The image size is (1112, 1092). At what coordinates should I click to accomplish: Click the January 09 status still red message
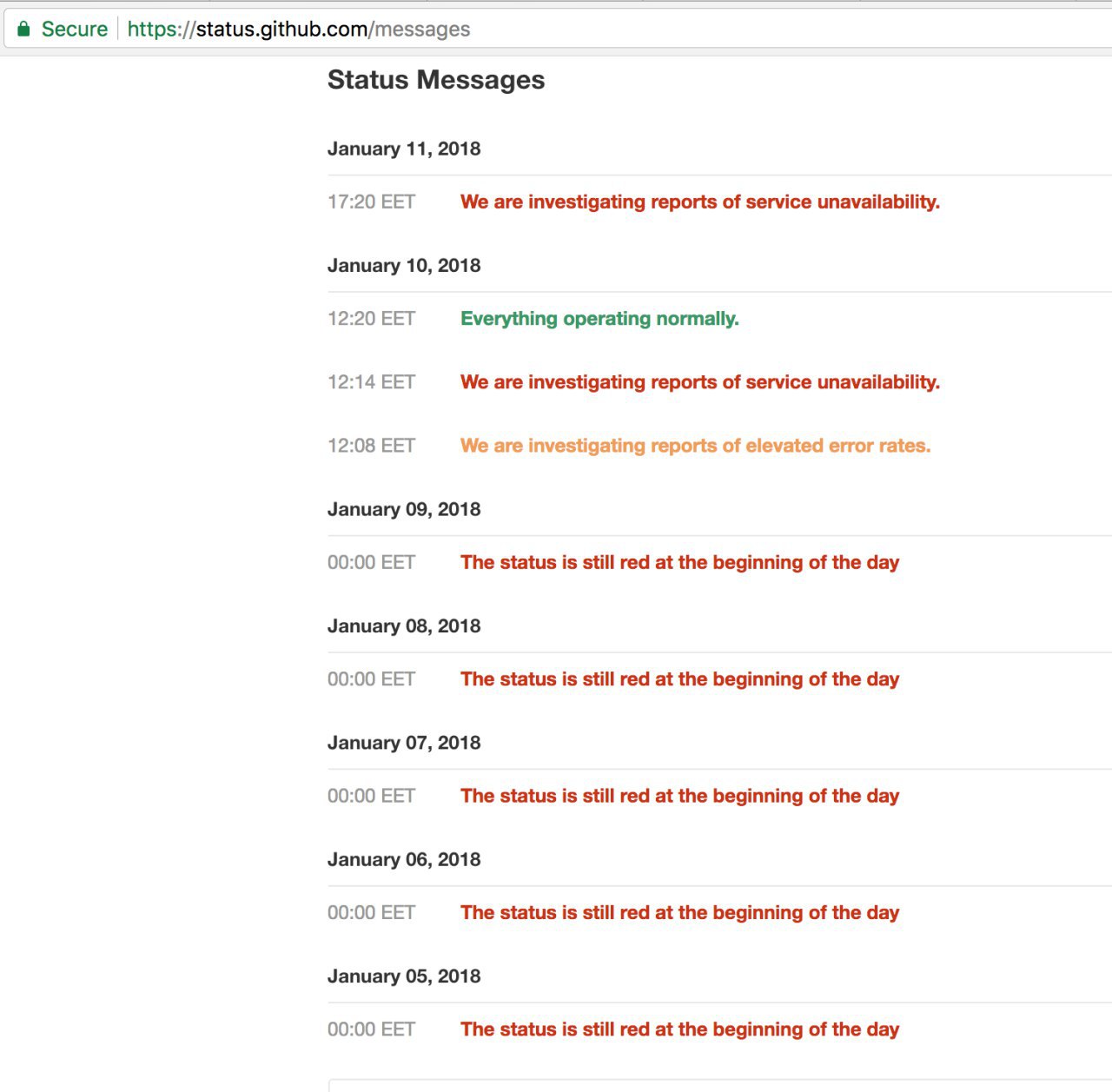tap(679, 562)
